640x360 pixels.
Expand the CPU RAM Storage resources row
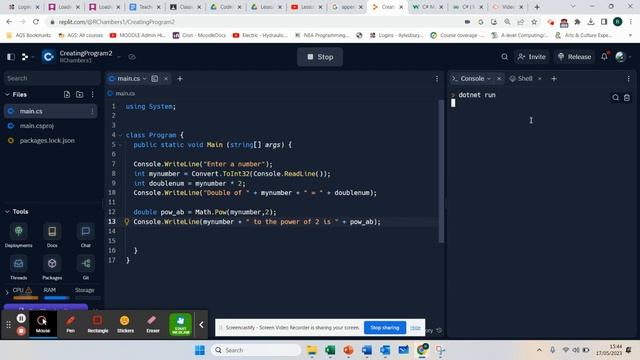point(7,292)
